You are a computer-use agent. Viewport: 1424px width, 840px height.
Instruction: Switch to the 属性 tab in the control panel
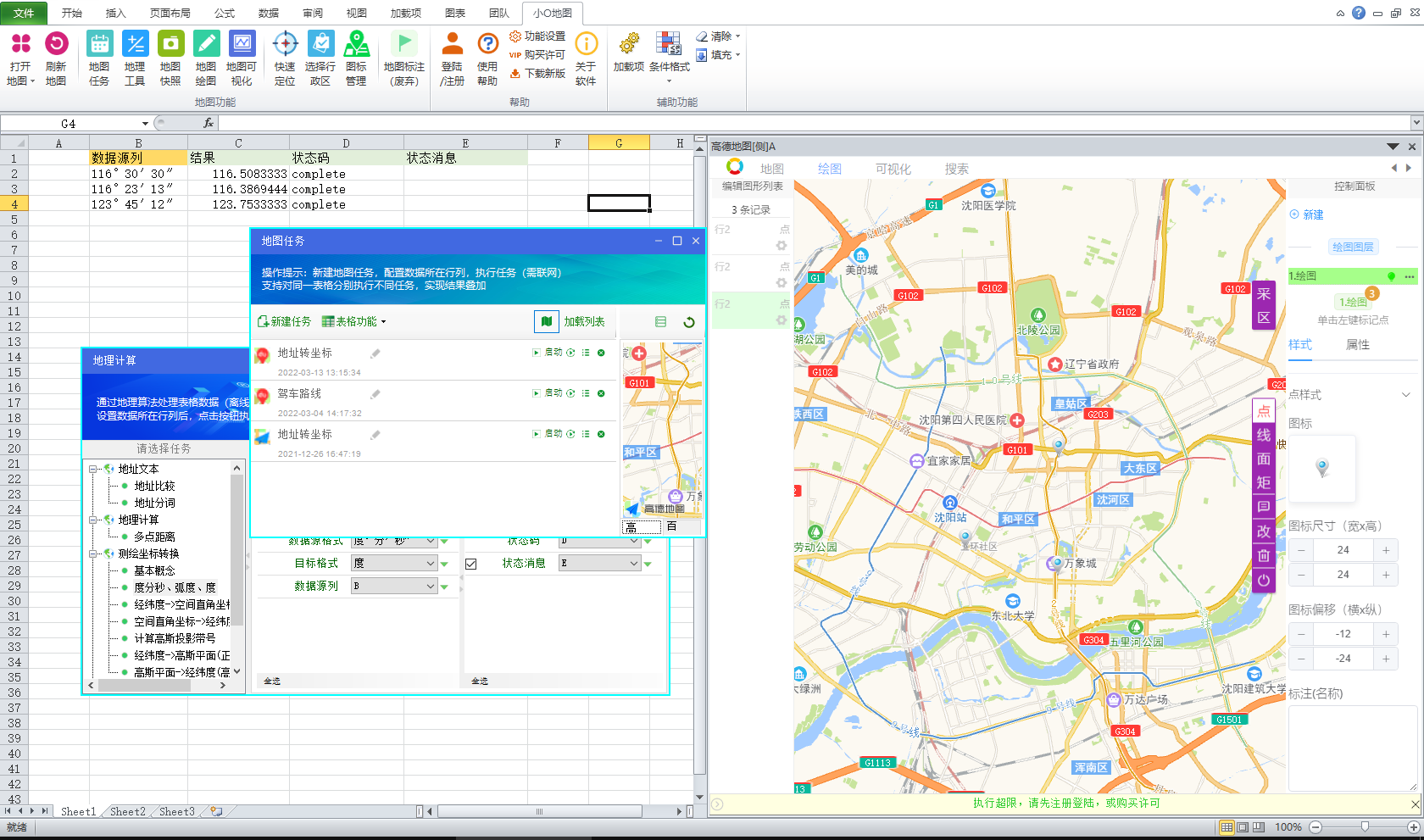[1358, 345]
